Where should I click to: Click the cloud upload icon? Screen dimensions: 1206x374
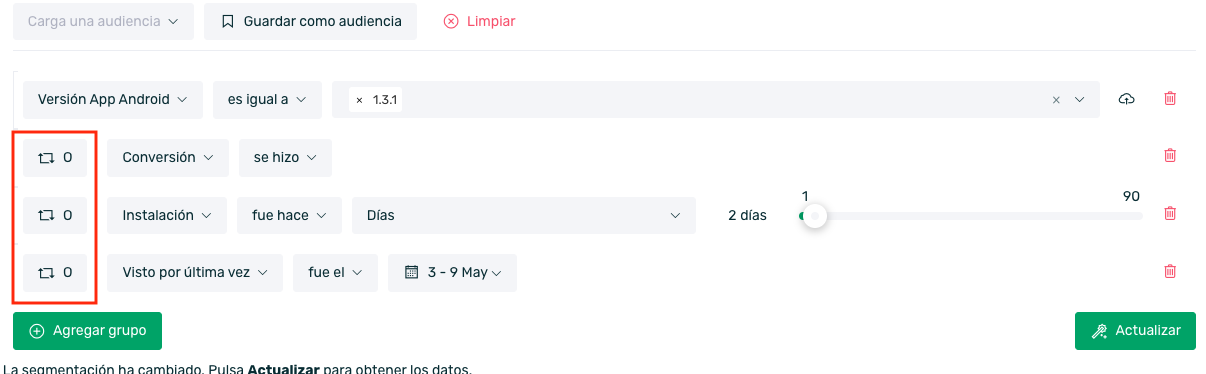click(x=1127, y=99)
